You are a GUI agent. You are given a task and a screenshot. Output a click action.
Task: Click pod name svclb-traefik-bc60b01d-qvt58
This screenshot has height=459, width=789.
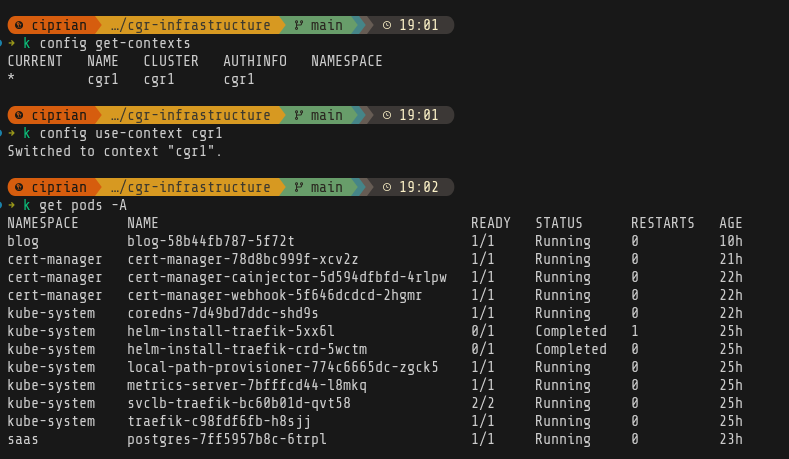pyautogui.click(x=239, y=404)
